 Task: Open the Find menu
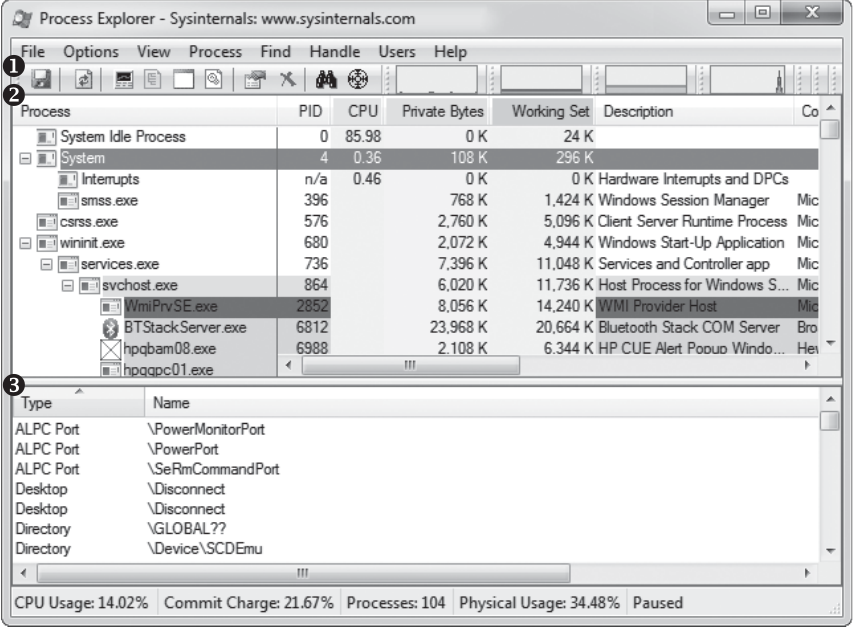(275, 52)
